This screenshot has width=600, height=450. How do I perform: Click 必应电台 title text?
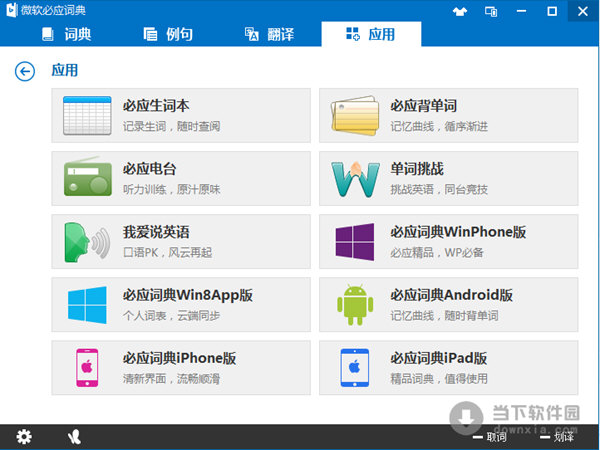[149, 169]
